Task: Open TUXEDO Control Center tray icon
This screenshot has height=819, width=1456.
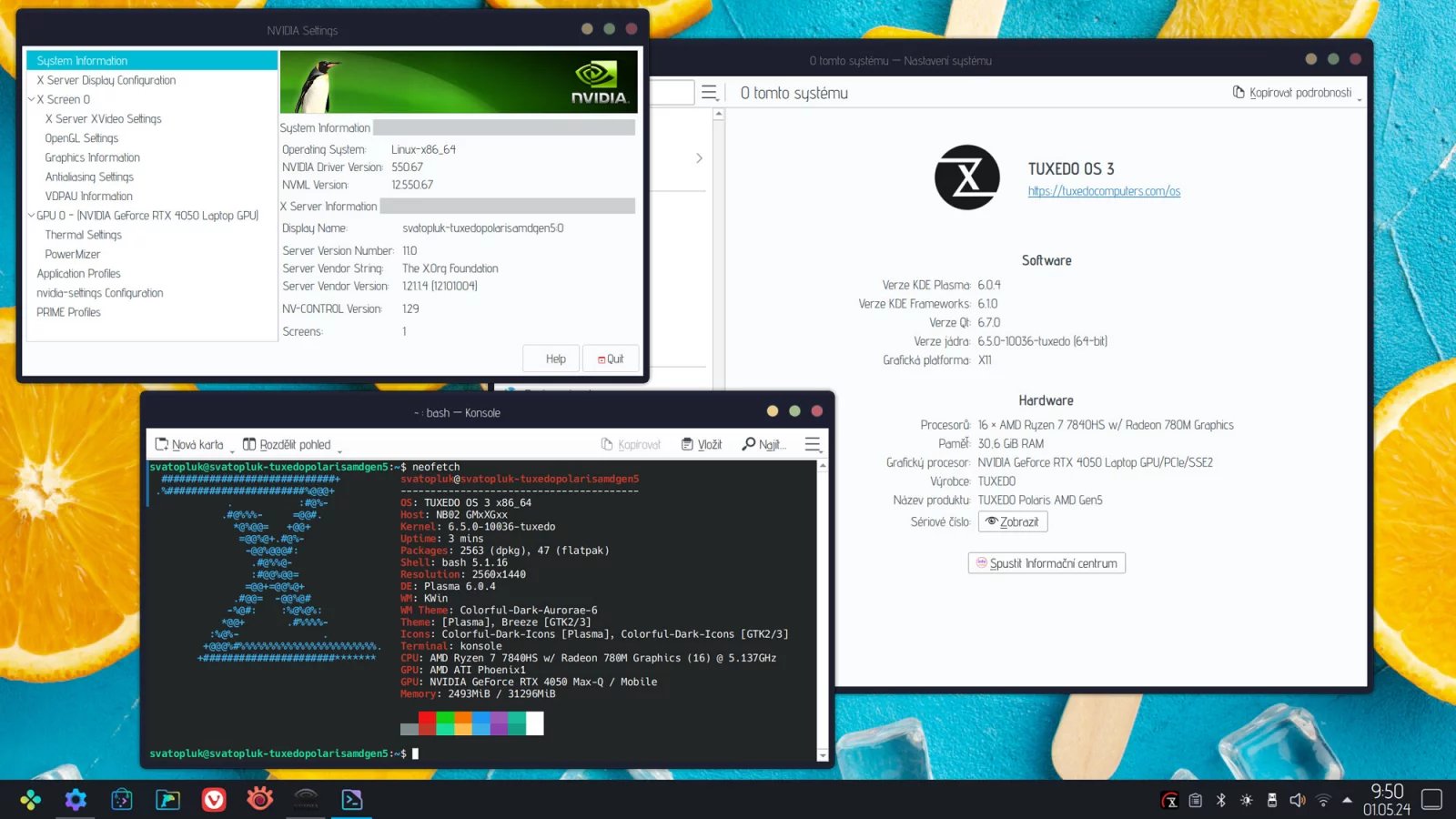Action: click(x=1170, y=801)
